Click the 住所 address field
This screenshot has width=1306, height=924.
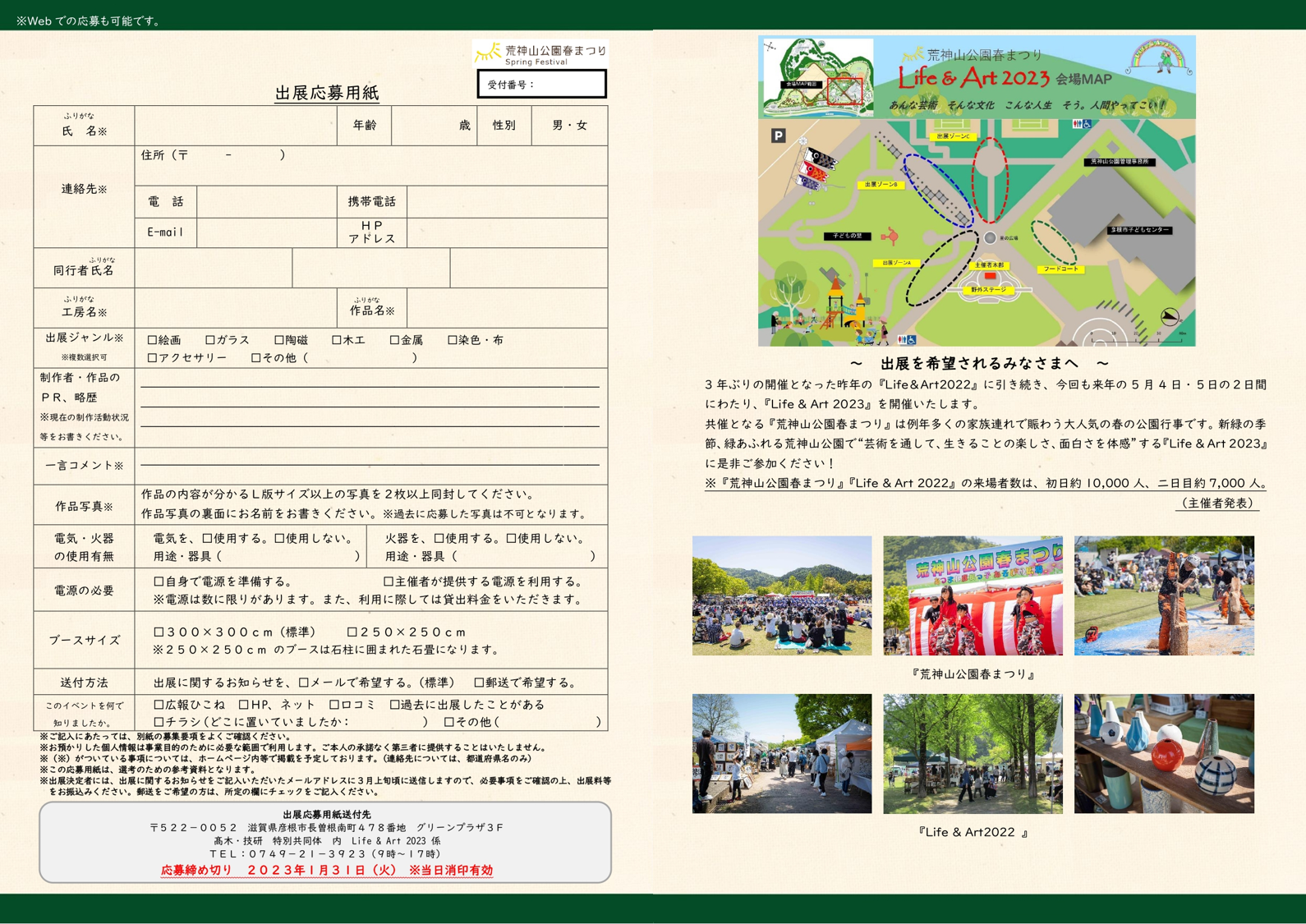pyautogui.click(x=371, y=166)
